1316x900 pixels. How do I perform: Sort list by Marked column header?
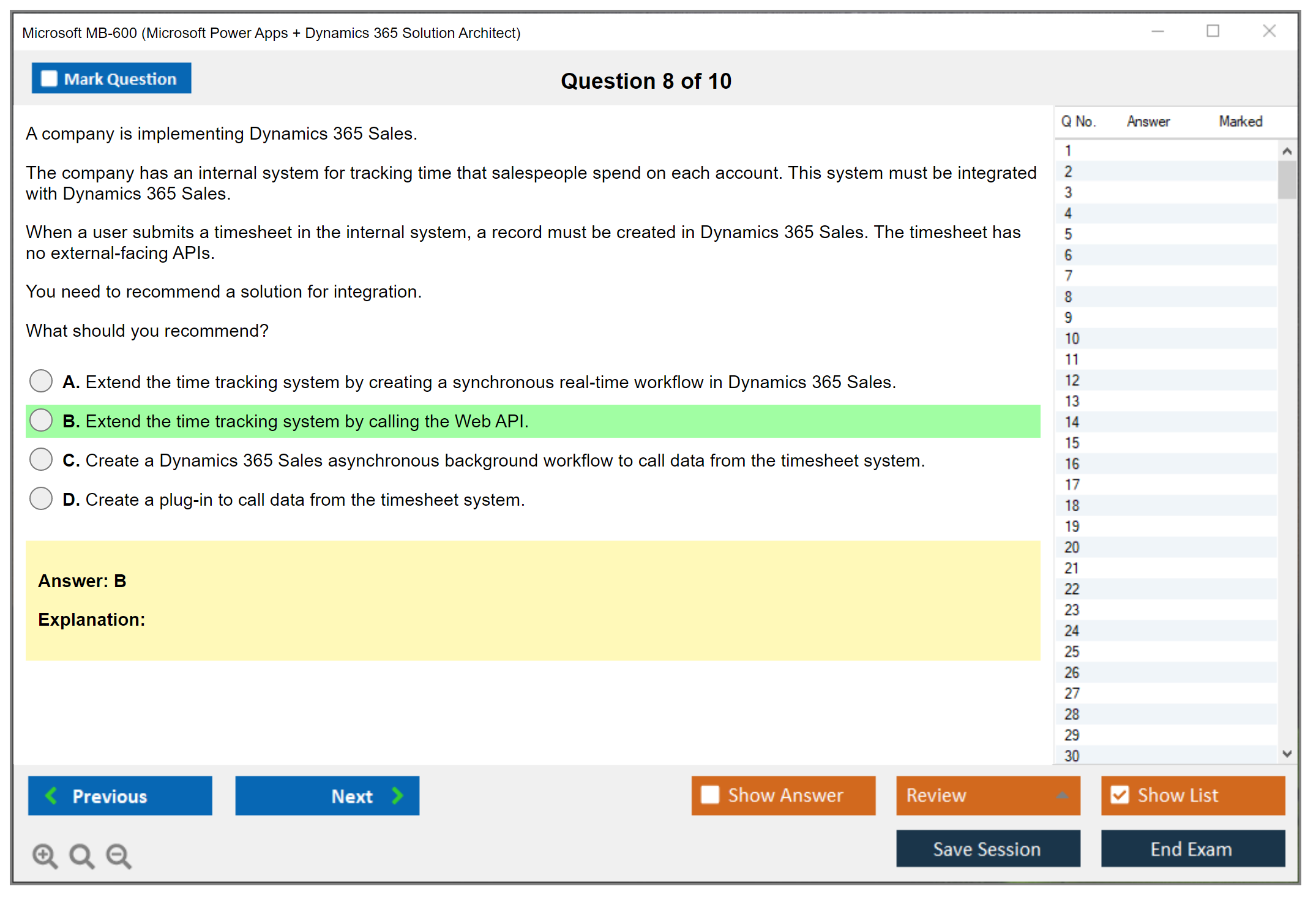click(1240, 121)
